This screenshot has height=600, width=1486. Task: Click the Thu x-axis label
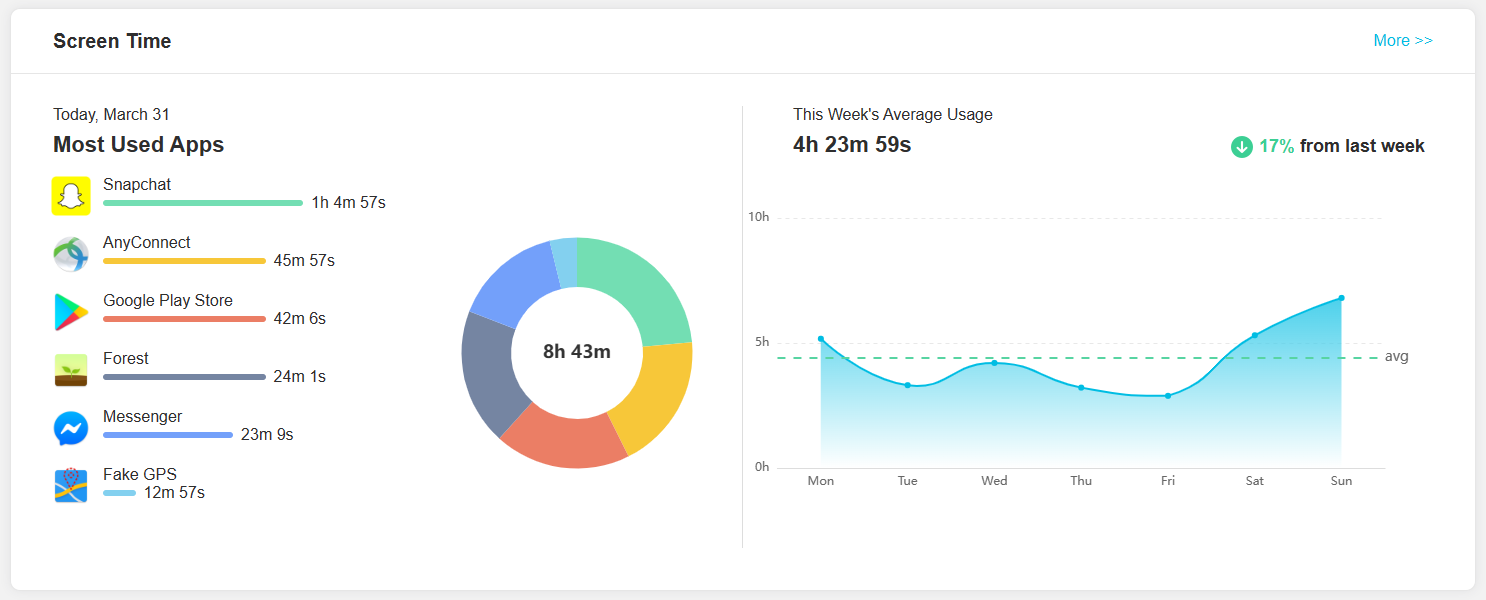(x=1081, y=481)
